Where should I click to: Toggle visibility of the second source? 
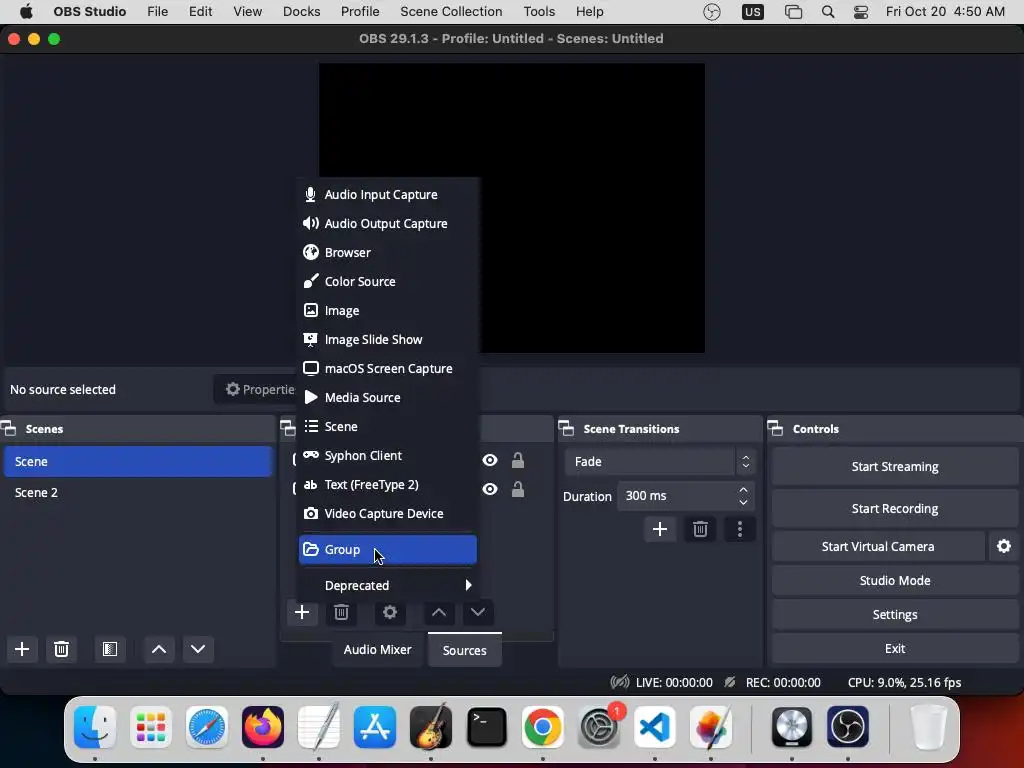click(490, 489)
